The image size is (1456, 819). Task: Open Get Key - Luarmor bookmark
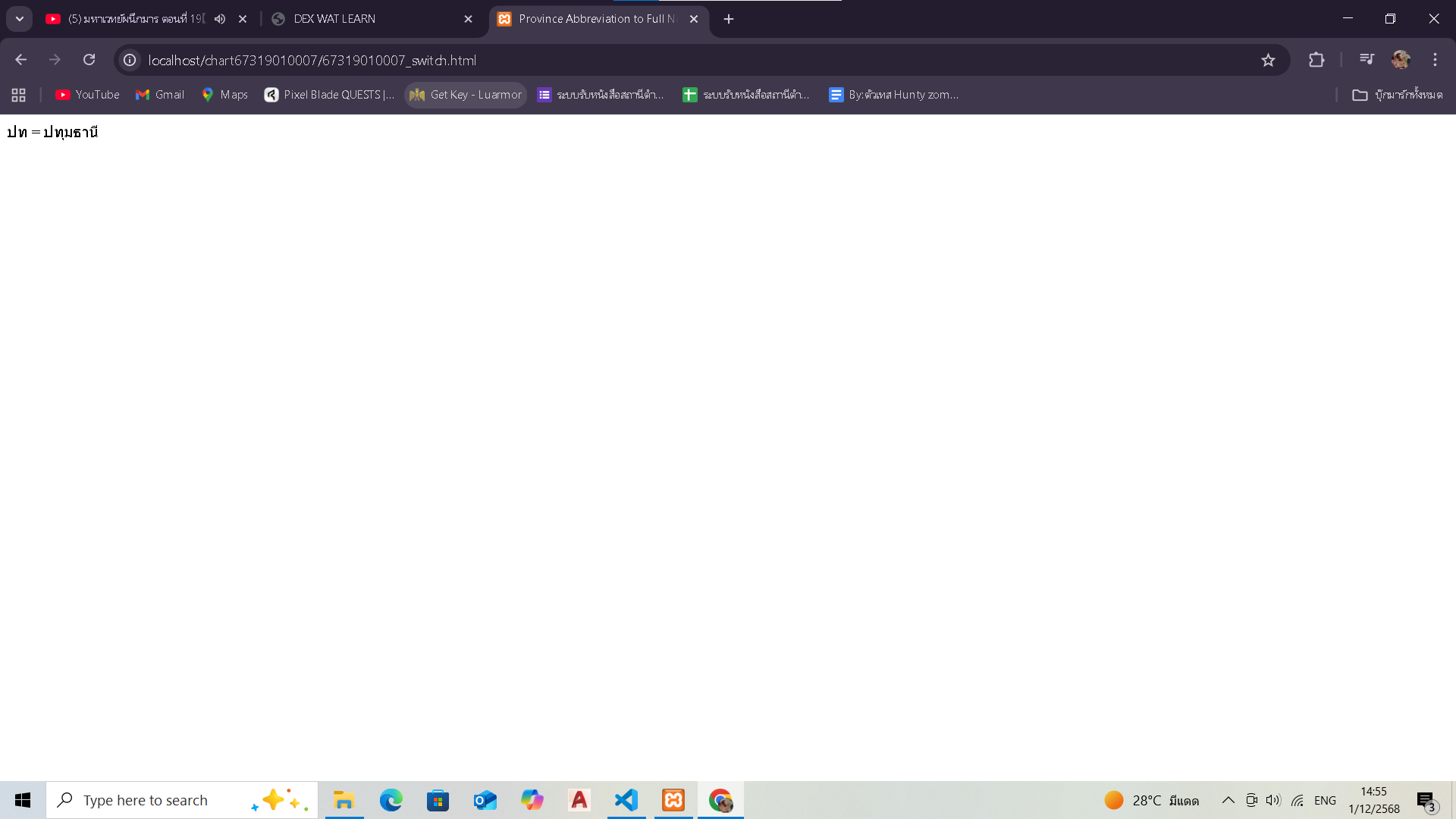pos(466,95)
